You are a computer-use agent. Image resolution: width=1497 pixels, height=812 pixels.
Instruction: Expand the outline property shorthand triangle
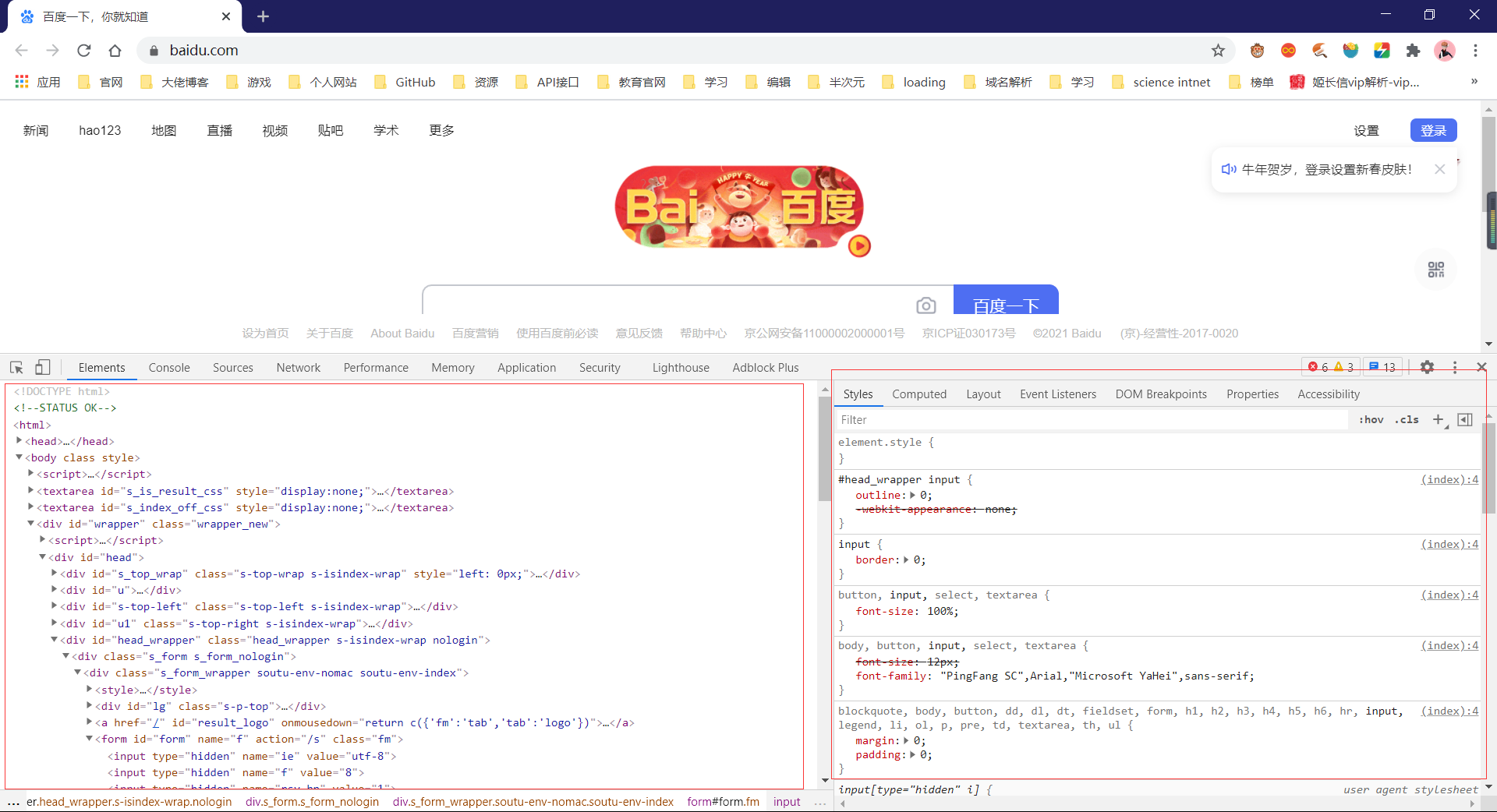click(x=912, y=495)
